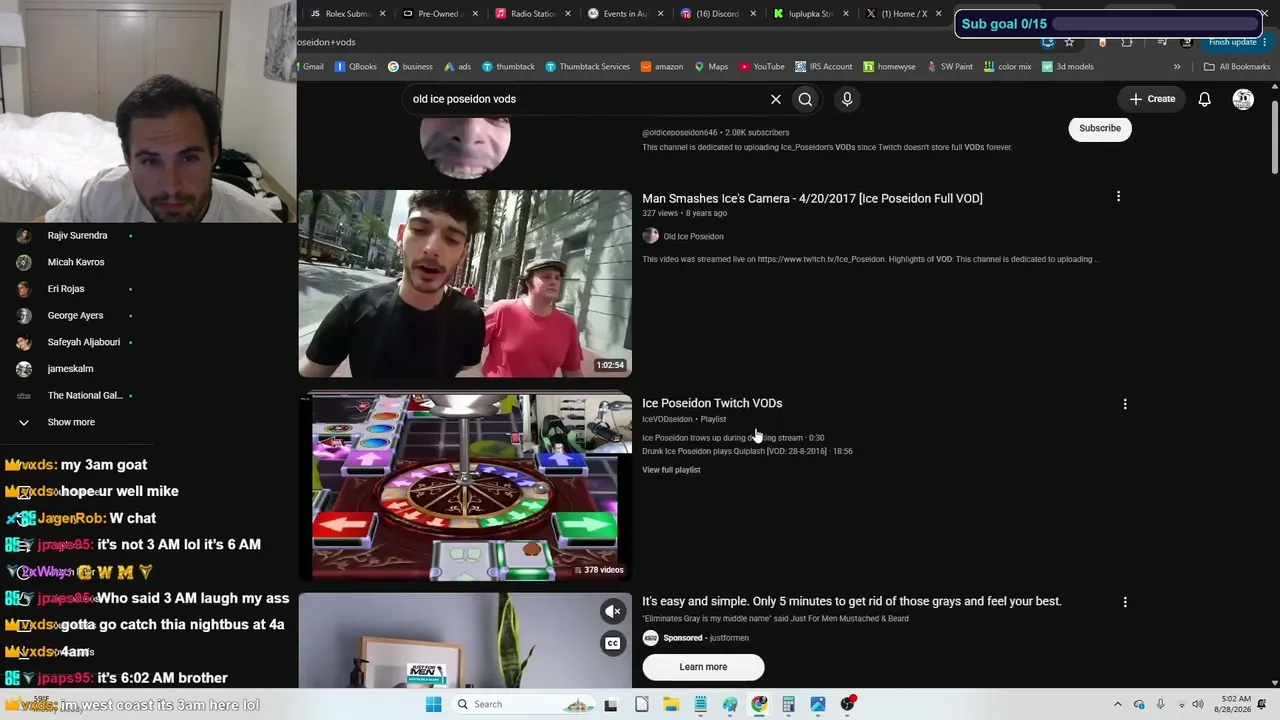Click the magnifying glass search button
This screenshot has height=720, width=1280.
click(805, 99)
